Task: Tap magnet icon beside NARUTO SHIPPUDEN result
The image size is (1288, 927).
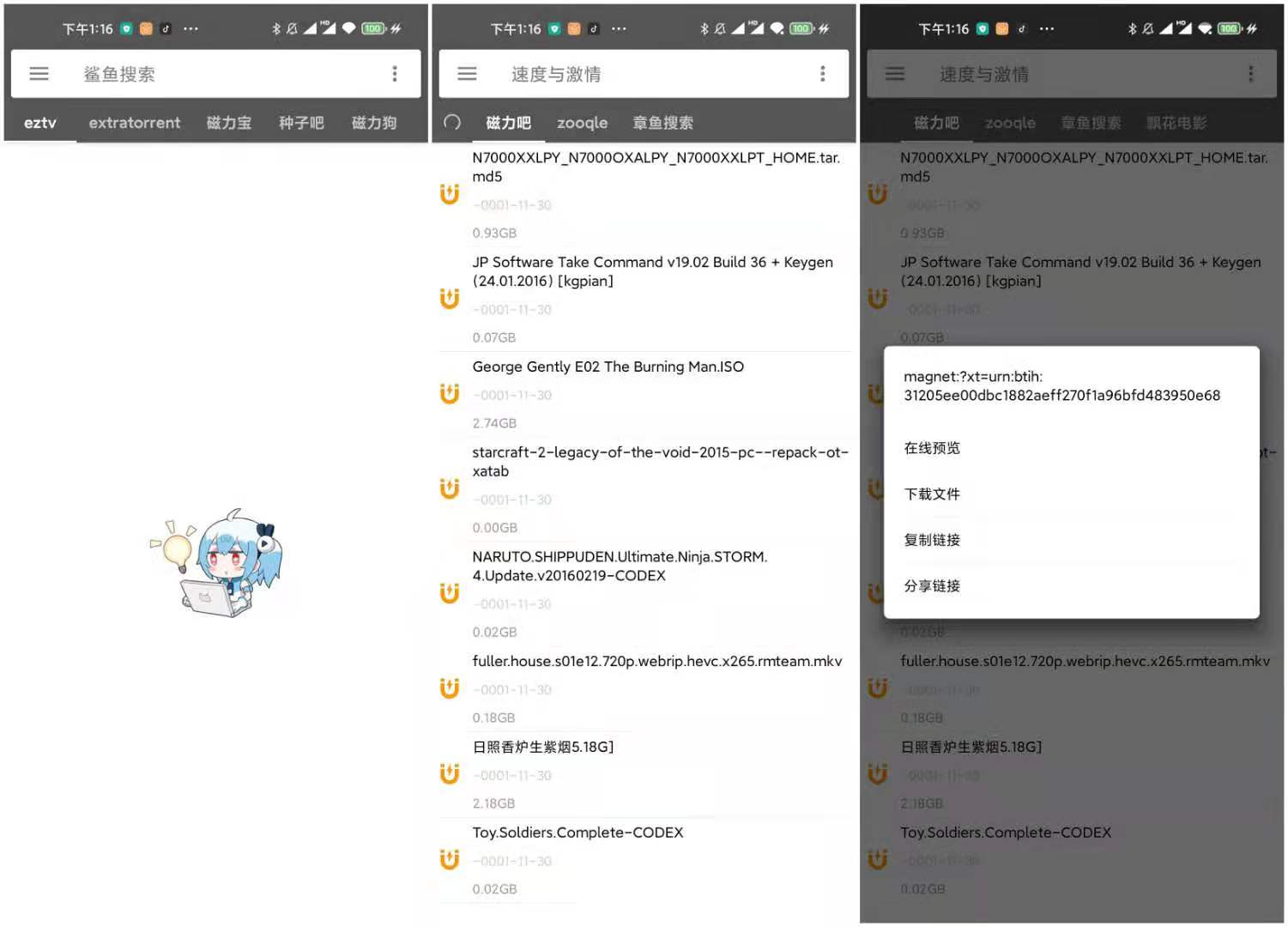Action: pyautogui.click(x=450, y=593)
